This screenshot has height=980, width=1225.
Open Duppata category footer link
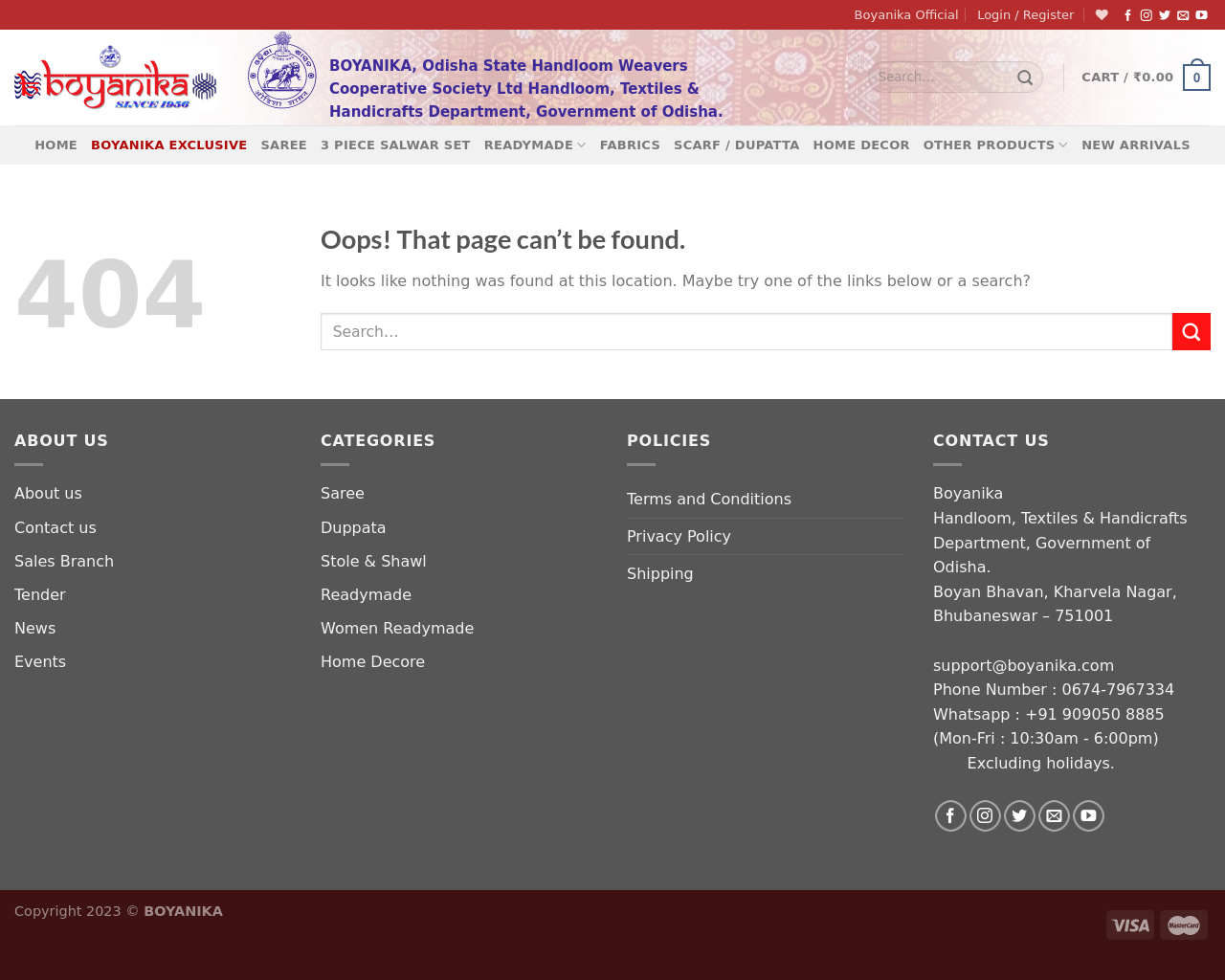(353, 528)
